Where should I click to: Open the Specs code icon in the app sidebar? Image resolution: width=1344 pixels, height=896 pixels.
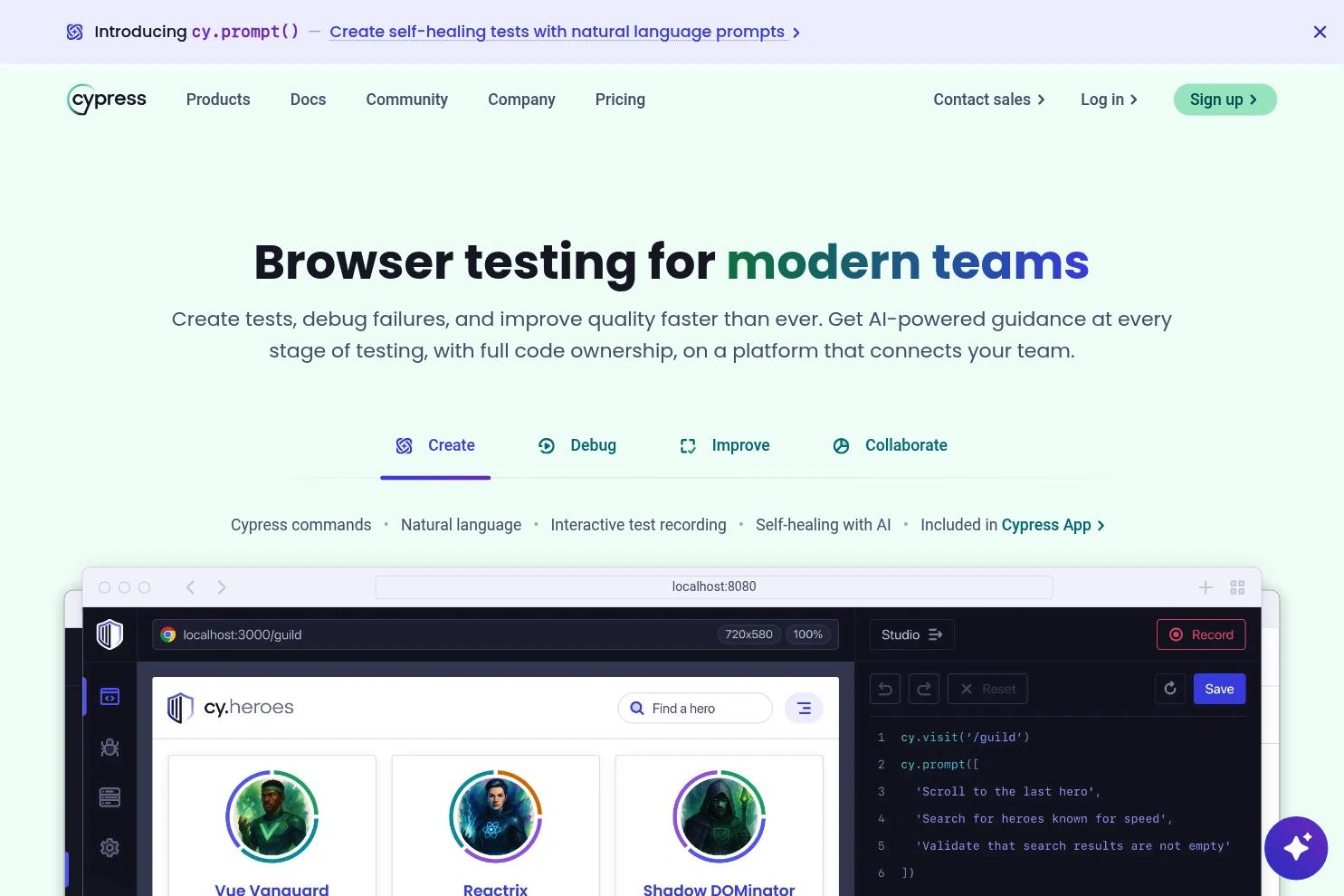coord(110,697)
